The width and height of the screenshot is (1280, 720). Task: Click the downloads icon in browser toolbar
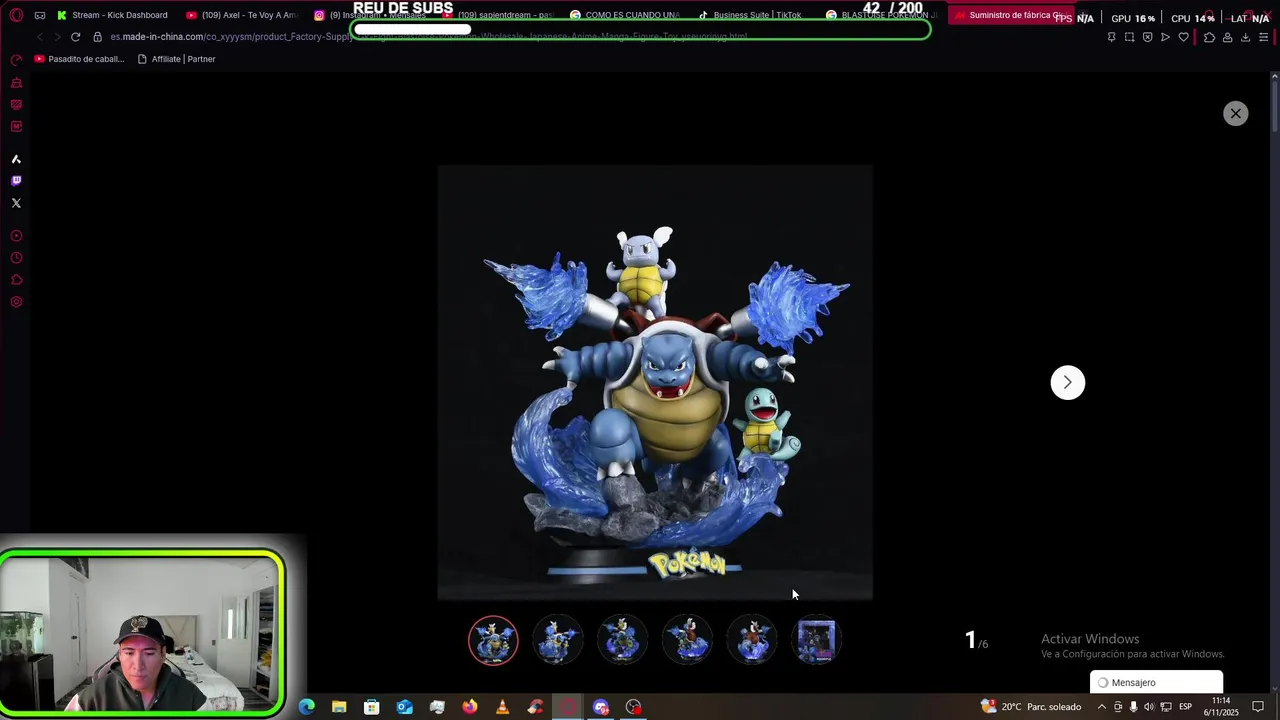click(1245, 37)
